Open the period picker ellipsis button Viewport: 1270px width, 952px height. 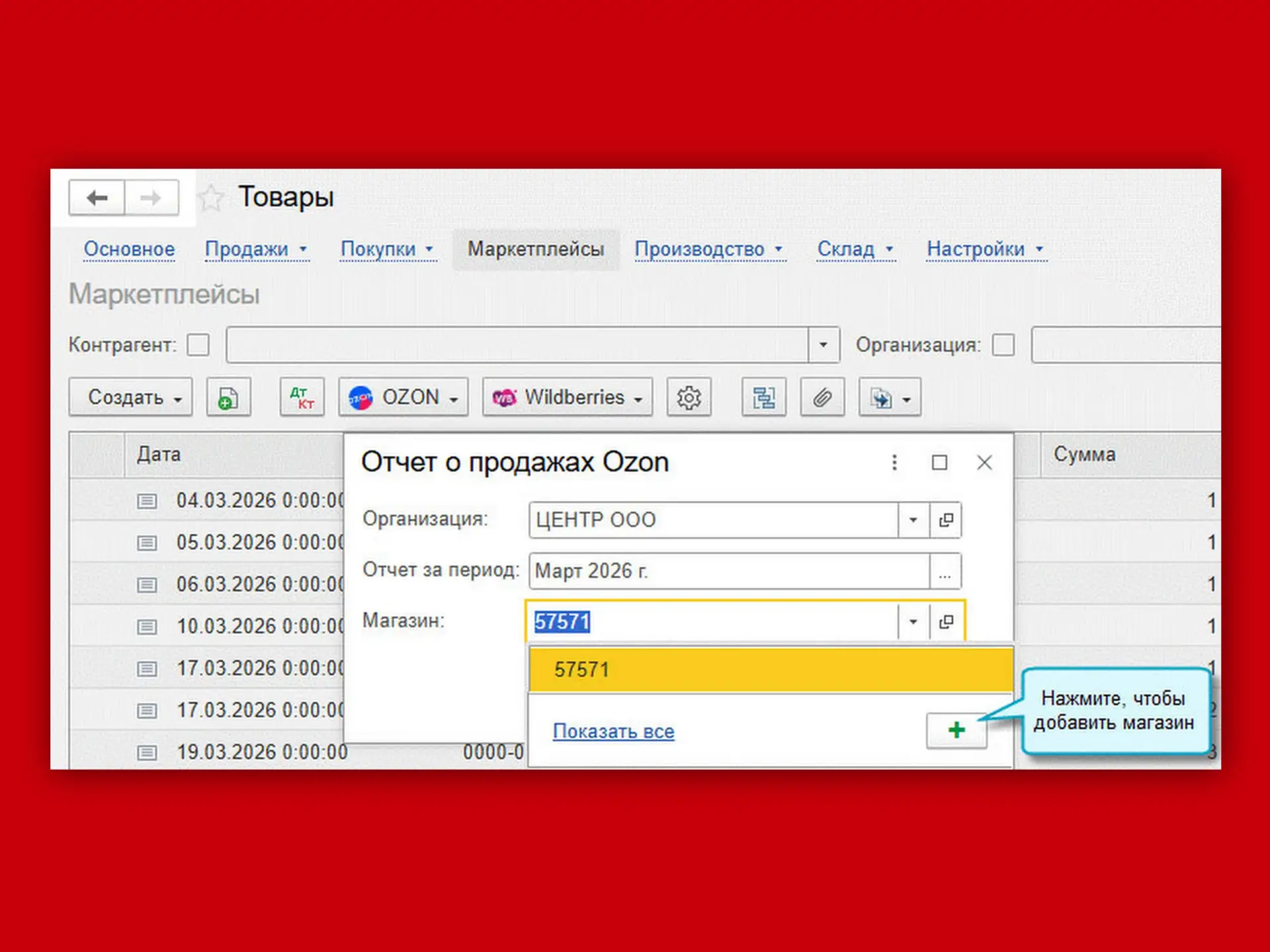[945, 571]
